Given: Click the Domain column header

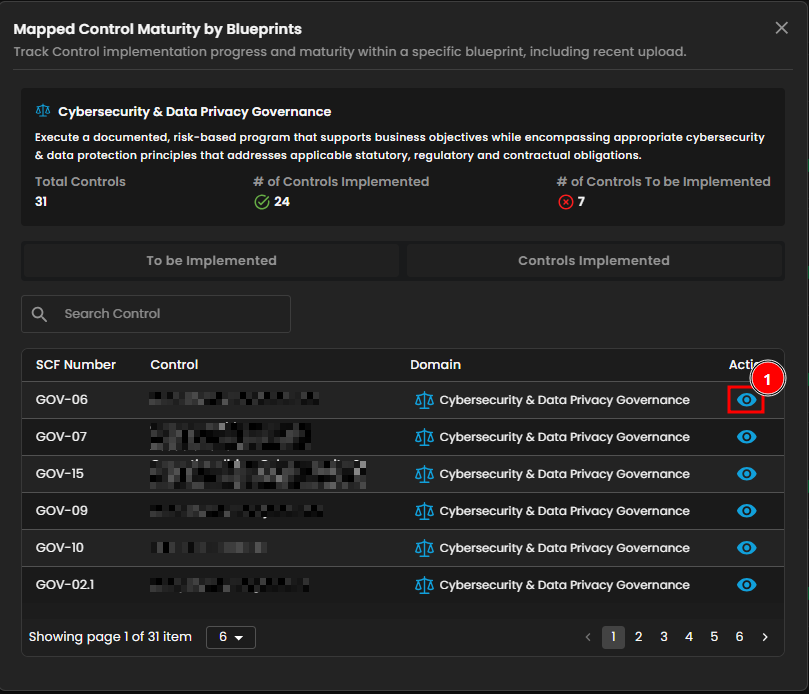Looking at the screenshot, I should [x=435, y=365].
